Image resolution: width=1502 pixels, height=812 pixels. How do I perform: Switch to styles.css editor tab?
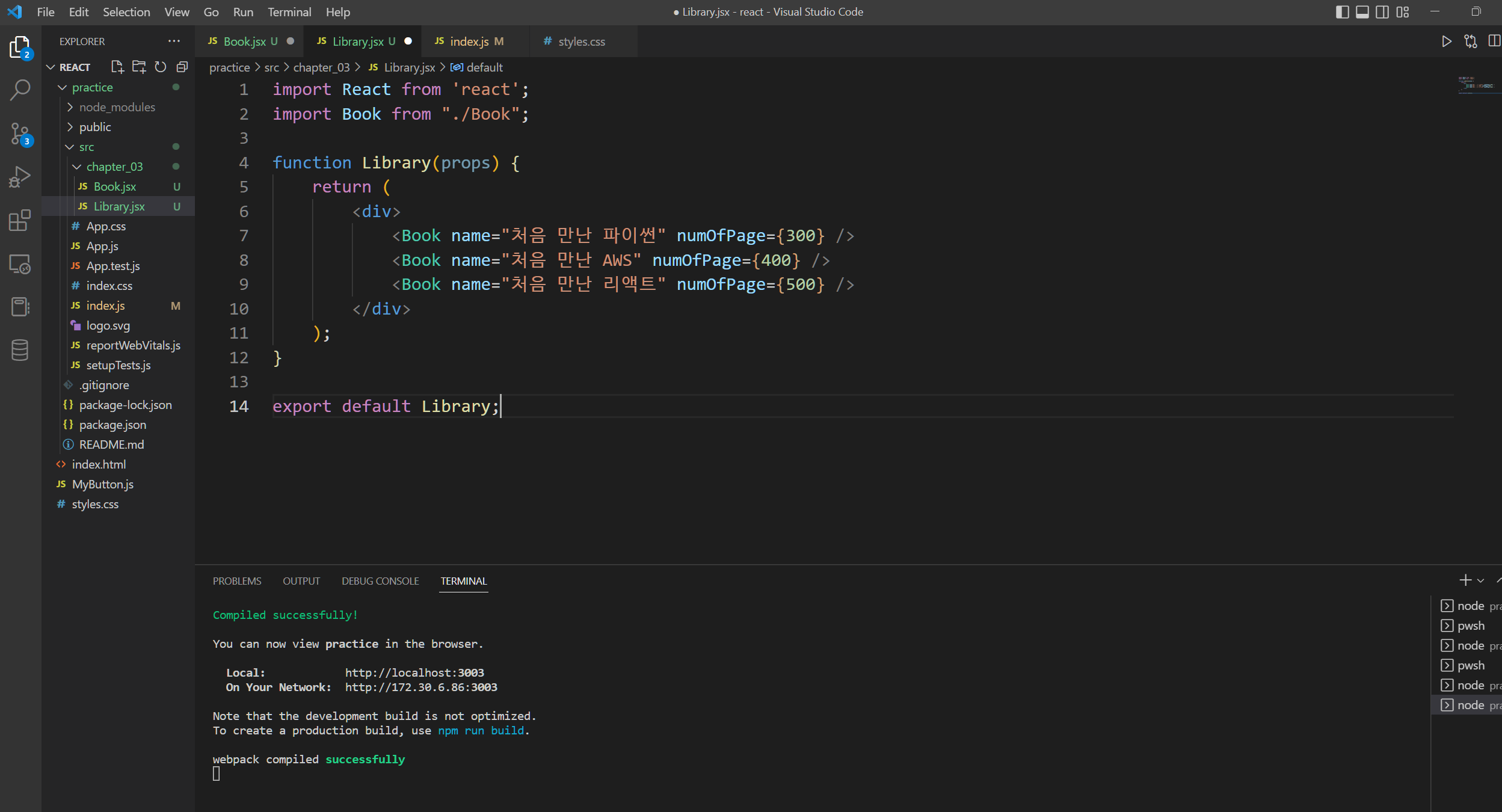581,41
